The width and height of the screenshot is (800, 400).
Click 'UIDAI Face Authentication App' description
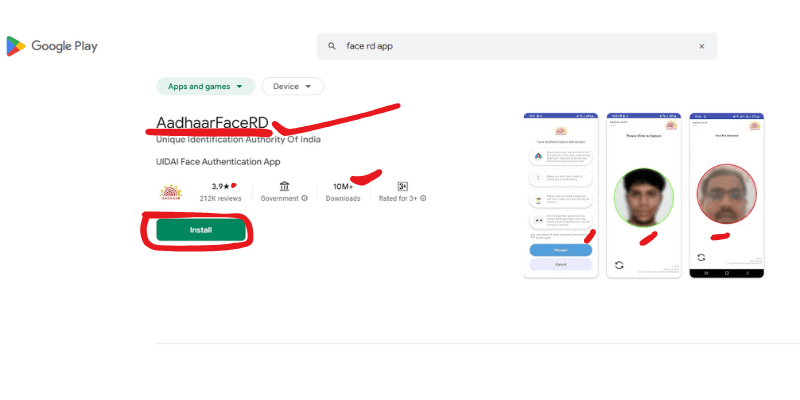[218, 162]
